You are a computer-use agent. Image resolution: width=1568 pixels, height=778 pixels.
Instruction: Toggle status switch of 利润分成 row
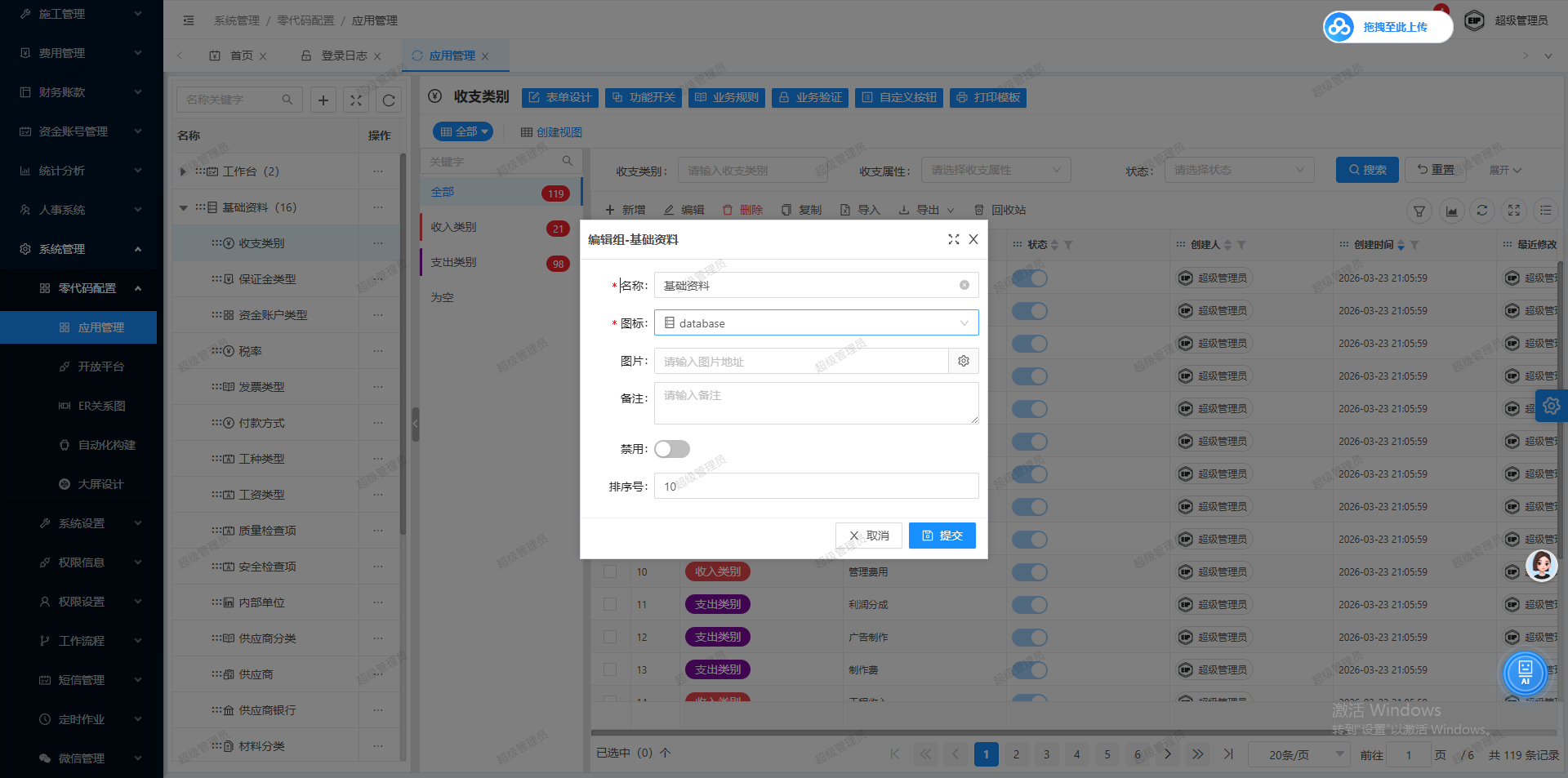pyautogui.click(x=1030, y=604)
